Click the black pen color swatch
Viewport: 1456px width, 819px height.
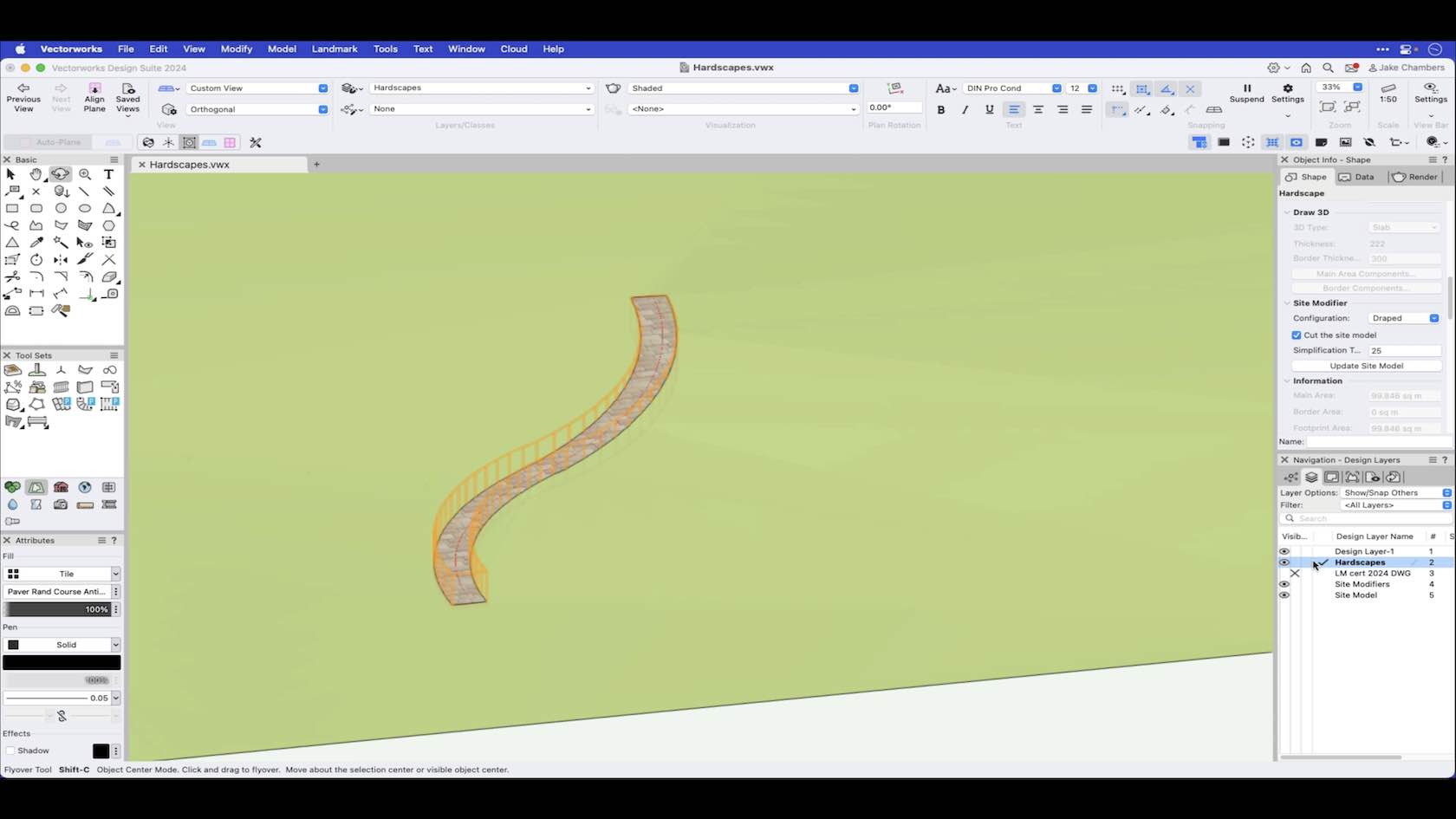62,662
